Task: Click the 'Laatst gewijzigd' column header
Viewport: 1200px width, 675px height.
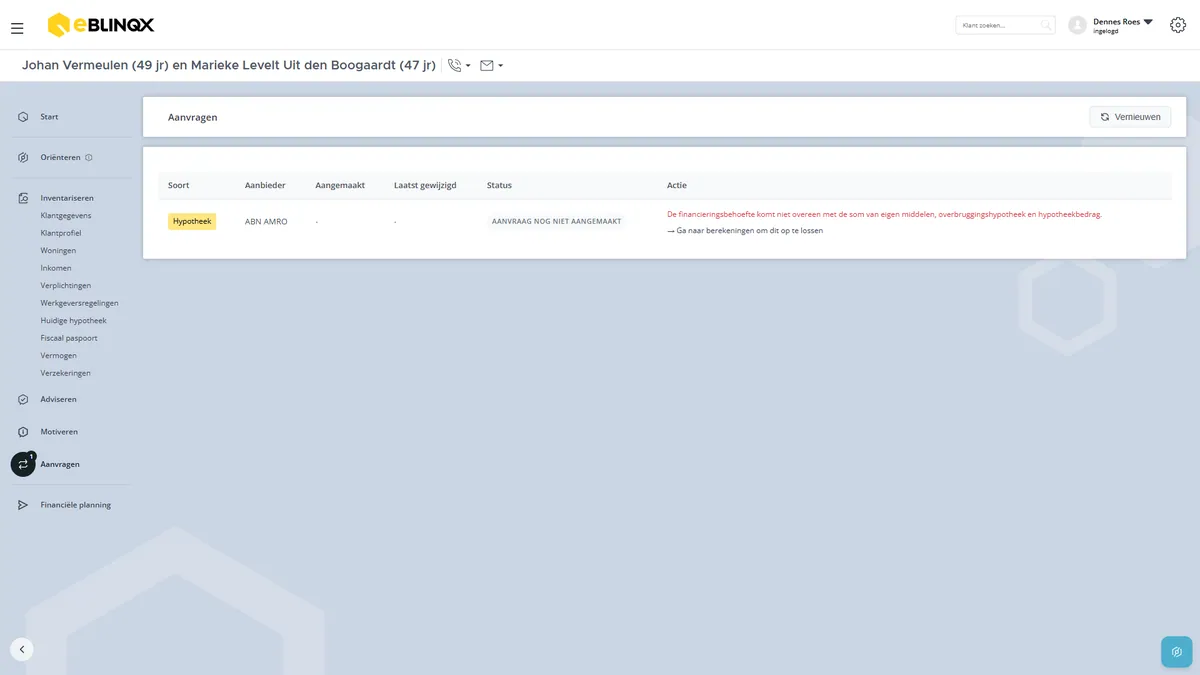Action: (425, 185)
